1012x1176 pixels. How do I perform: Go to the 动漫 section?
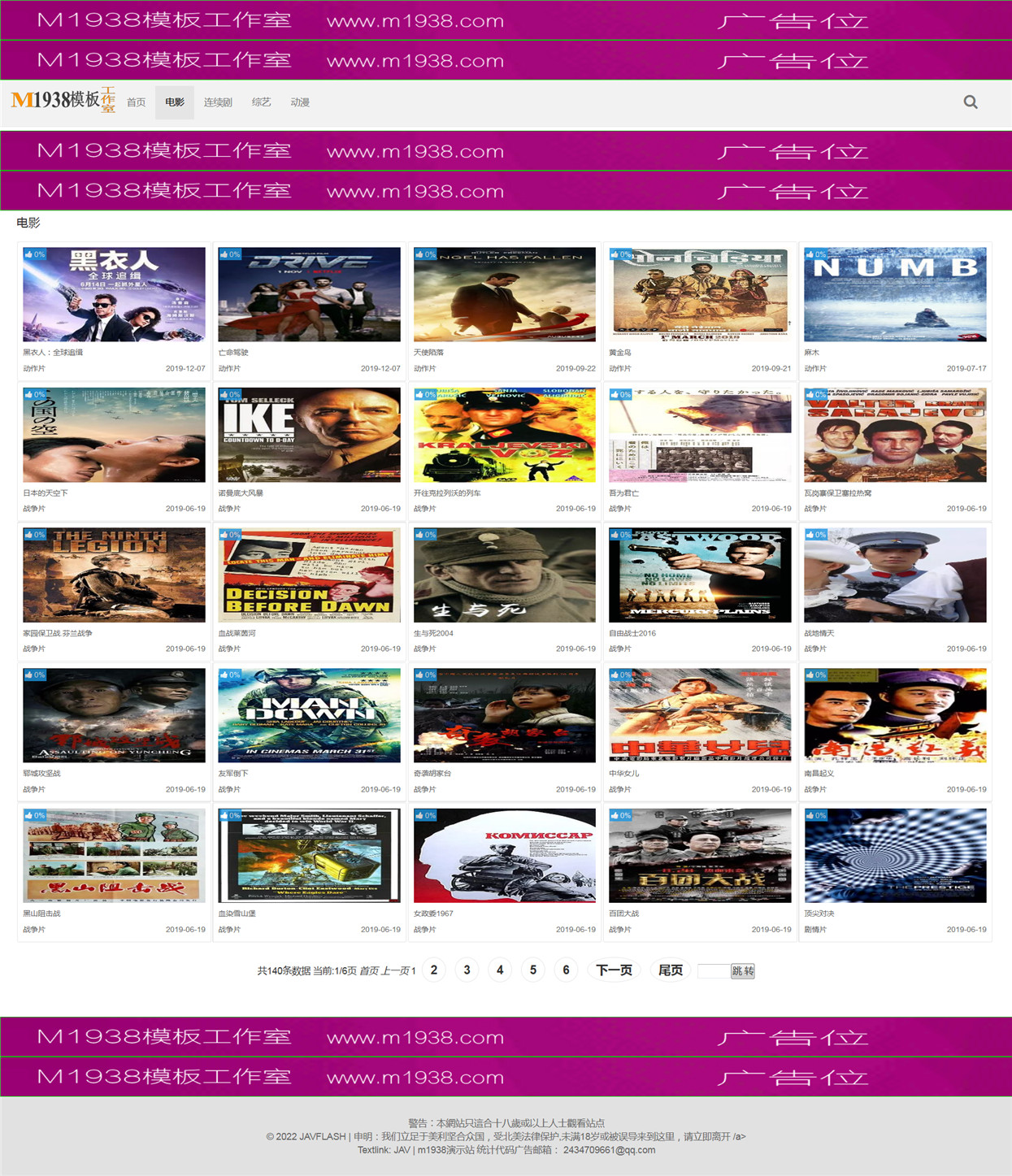pyautogui.click(x=300, y=102)
